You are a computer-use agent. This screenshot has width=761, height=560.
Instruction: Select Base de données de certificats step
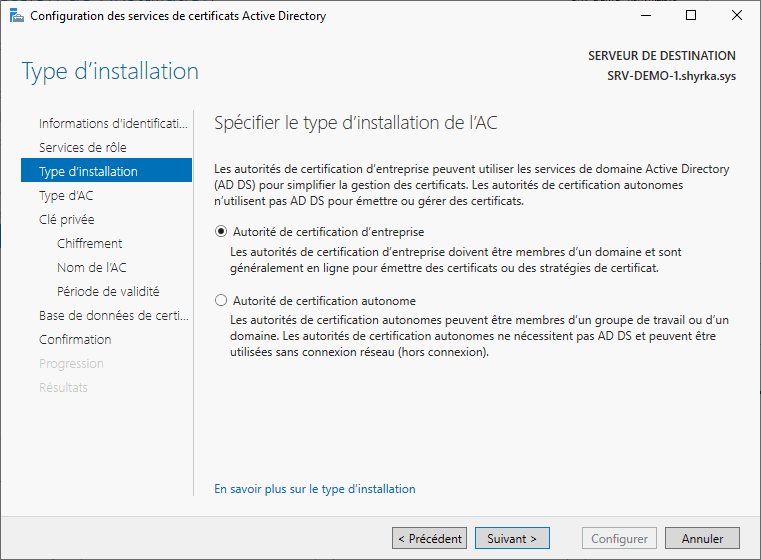point(112,315)
